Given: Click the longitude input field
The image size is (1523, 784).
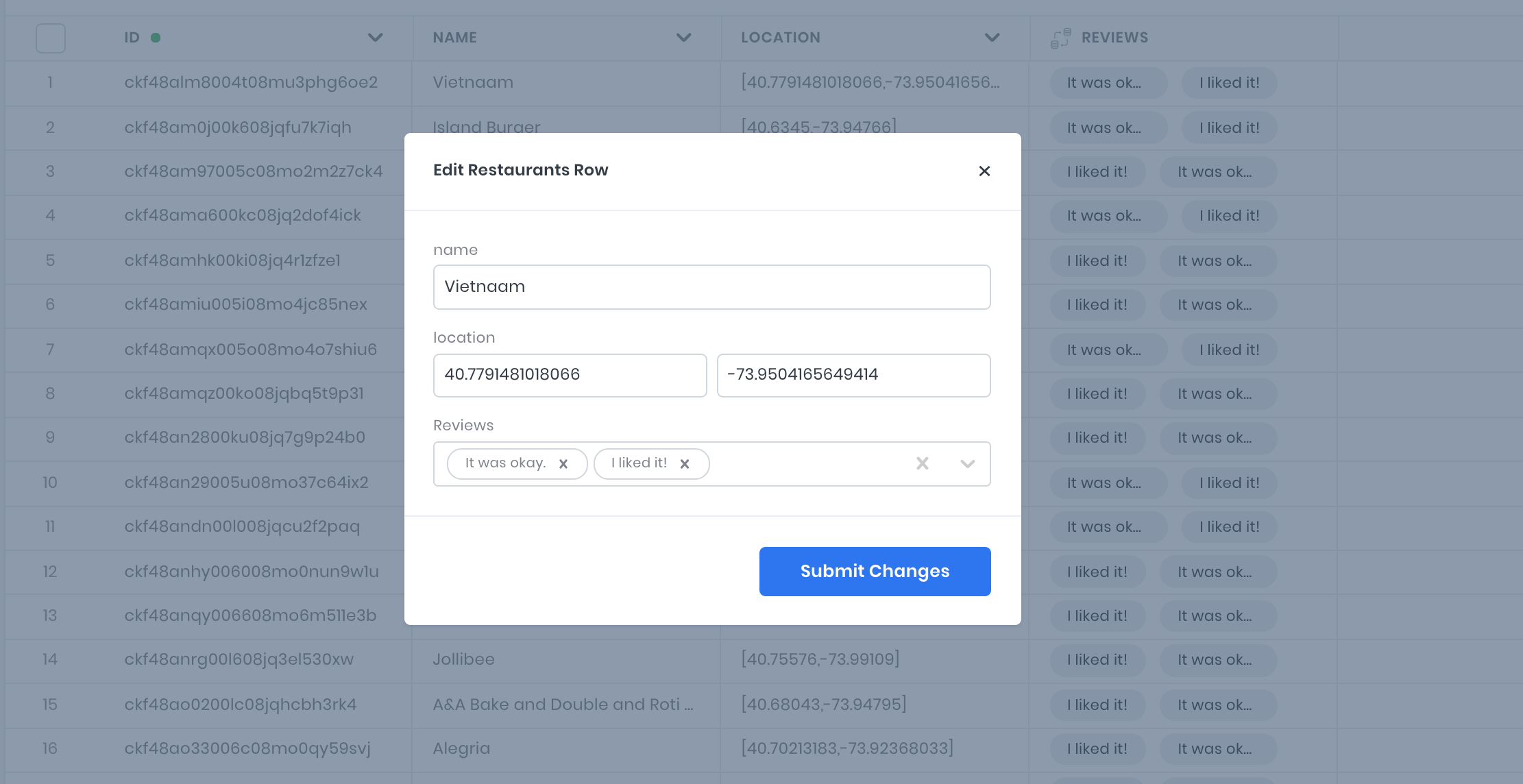Looking at the screenshot, I should (853, 375).
